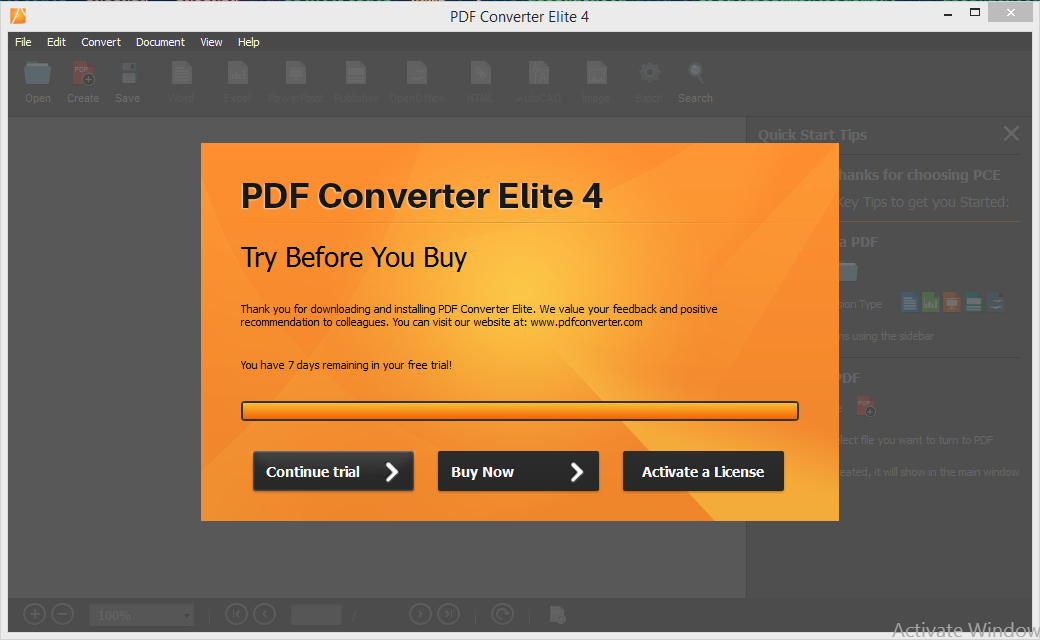This screenshot has height=640, width=1040.
Task: Click the Open folder icon in toolbar
Action: pyautogui.click(x=38, y=74)
